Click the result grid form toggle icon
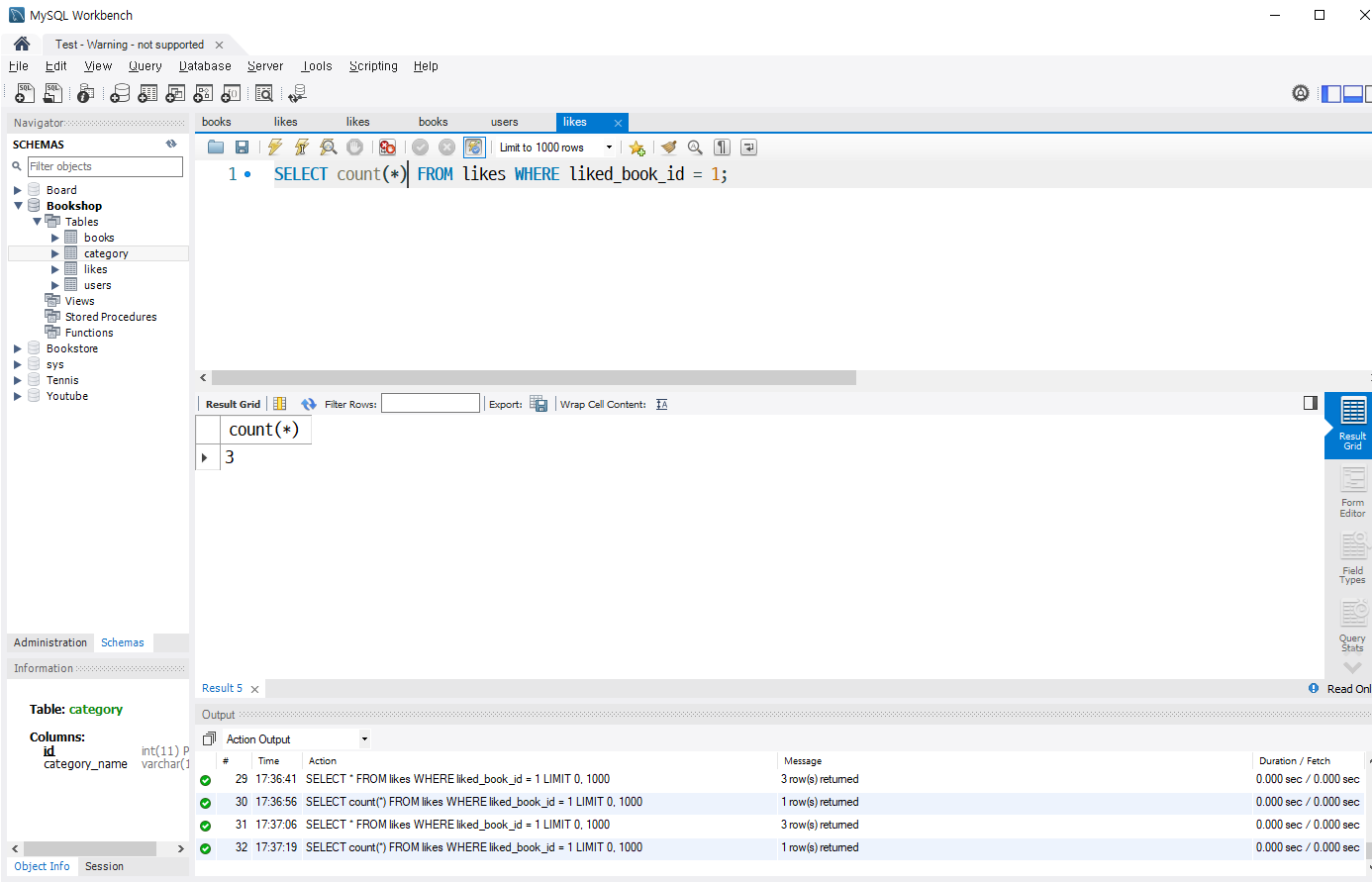1372x883 pixels. pos(280,404)
